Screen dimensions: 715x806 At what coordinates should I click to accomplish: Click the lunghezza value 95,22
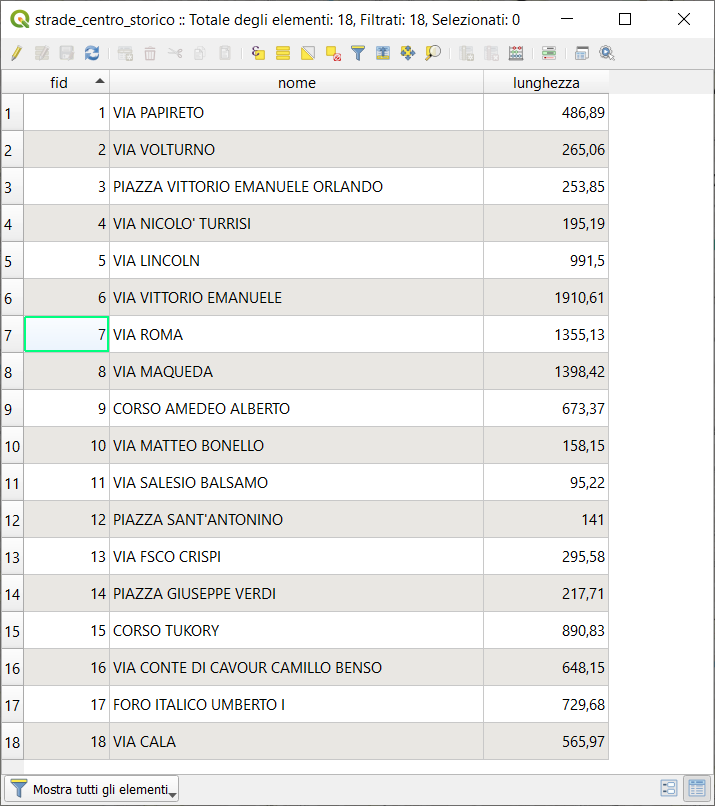point(546,483)
